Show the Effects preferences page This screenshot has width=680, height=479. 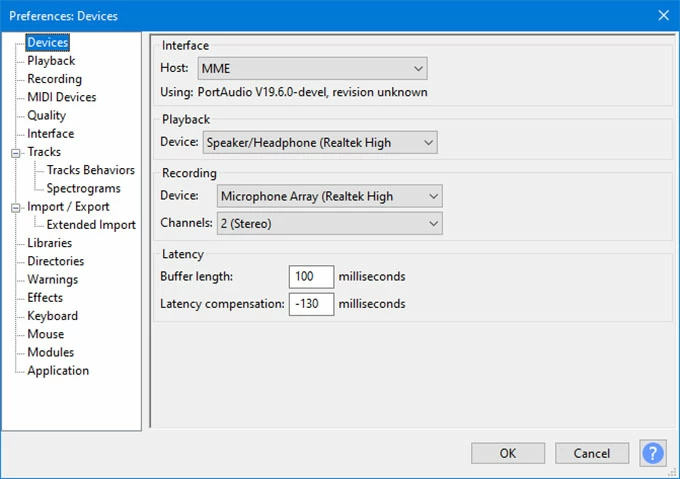[x=45, y=298]
